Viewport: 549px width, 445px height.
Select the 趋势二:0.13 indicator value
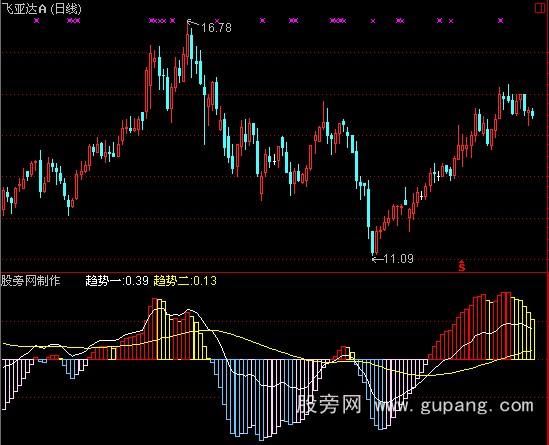click(185, 281)
